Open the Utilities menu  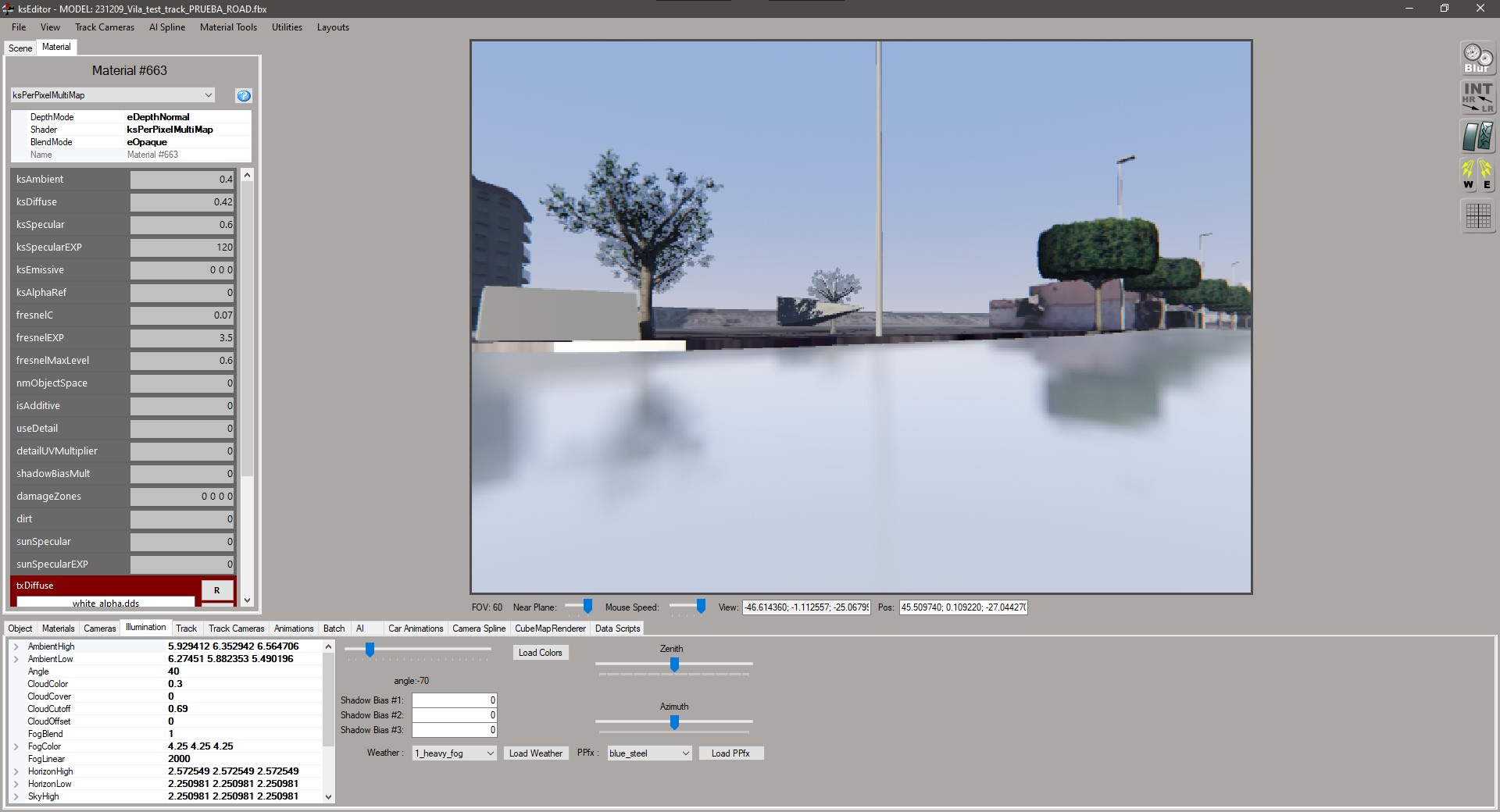tap(287, 27)
